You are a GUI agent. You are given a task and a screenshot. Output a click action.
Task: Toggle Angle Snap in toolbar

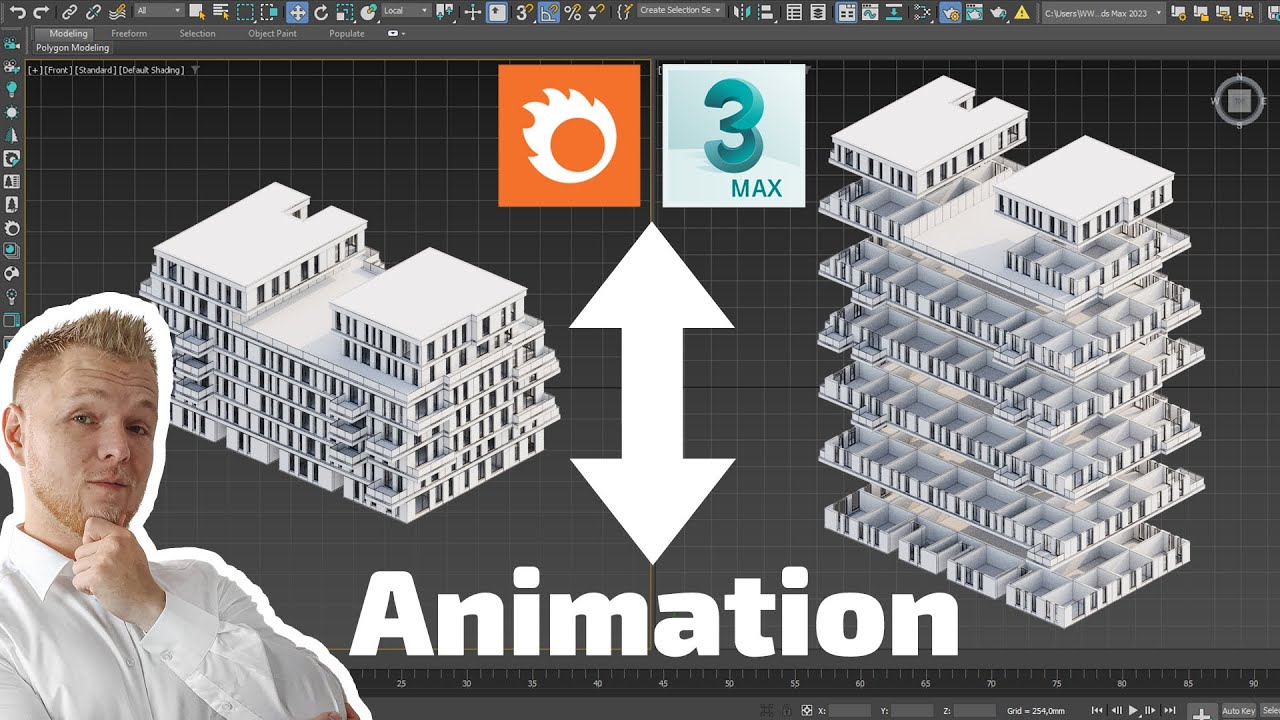pyautogui.click(x=548, y=12)
